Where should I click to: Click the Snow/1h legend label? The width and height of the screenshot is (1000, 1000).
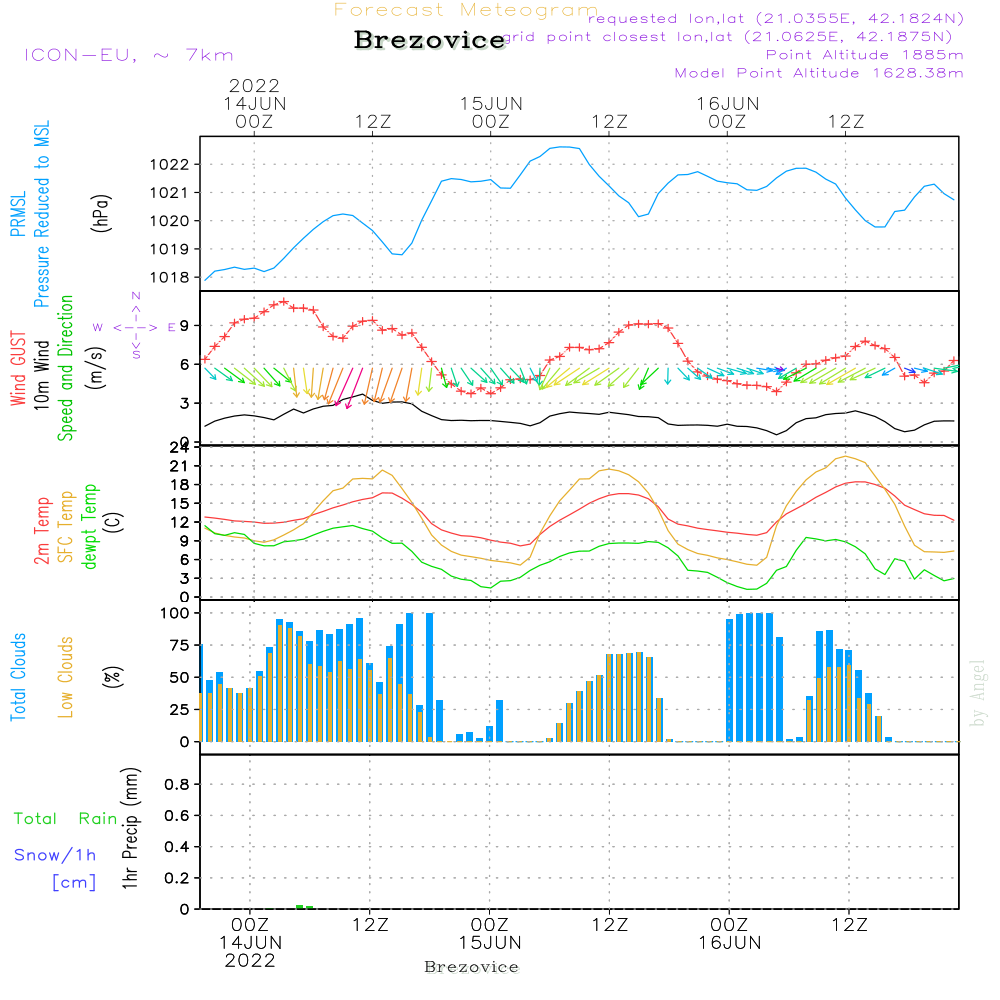[55, 855]
